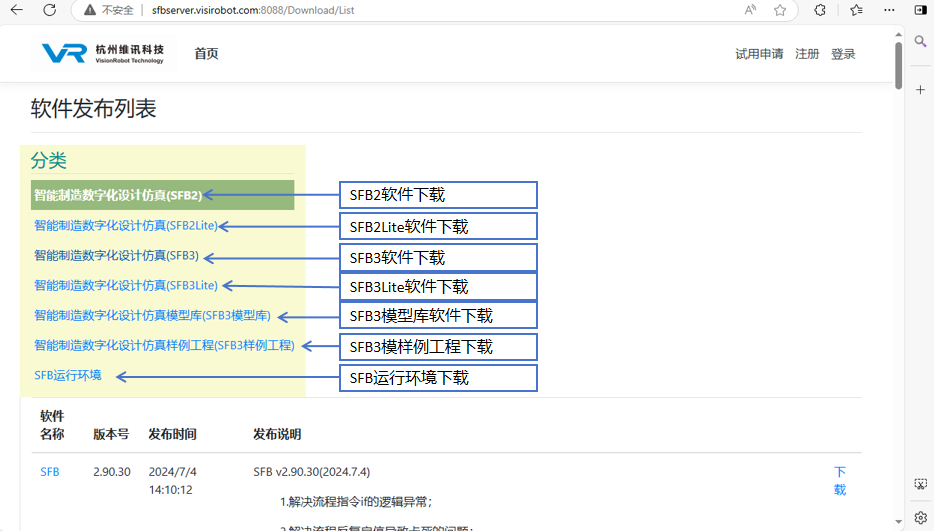This screenshot has width=934, height=531.
Task: Open the 登录 login page
Action: tap(843, 54)
